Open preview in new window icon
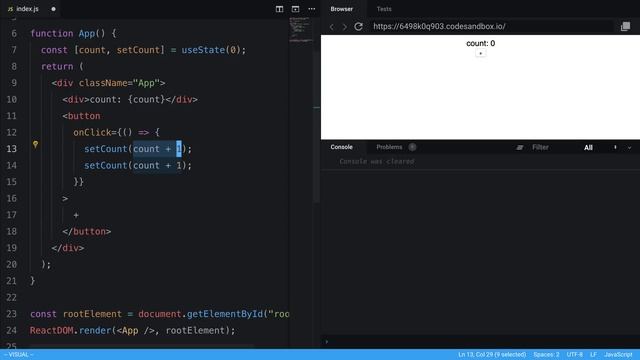Screen dimensions: 640x360 pos(625,27)
